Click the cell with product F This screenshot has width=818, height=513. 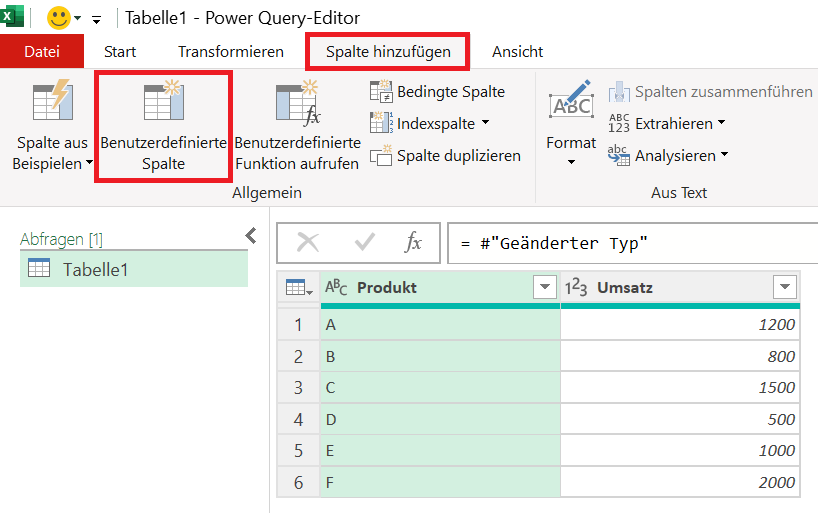(440, 482)
